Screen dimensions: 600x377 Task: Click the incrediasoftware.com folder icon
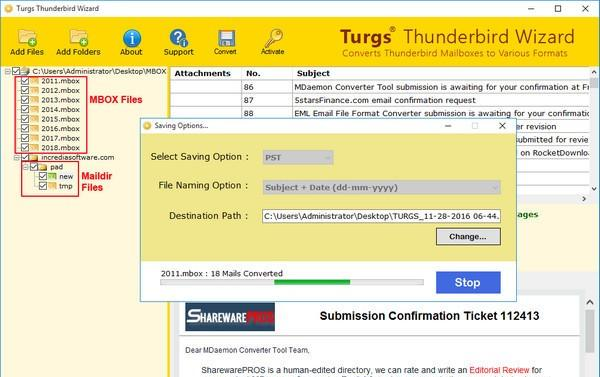34,157
